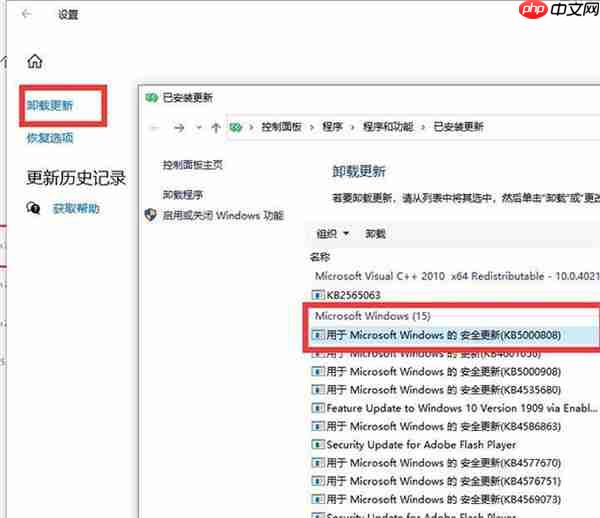The height and width of the screenshot is (518, 600).
Task: Select security update KB4535680 row
Action: tap(443, 390)
